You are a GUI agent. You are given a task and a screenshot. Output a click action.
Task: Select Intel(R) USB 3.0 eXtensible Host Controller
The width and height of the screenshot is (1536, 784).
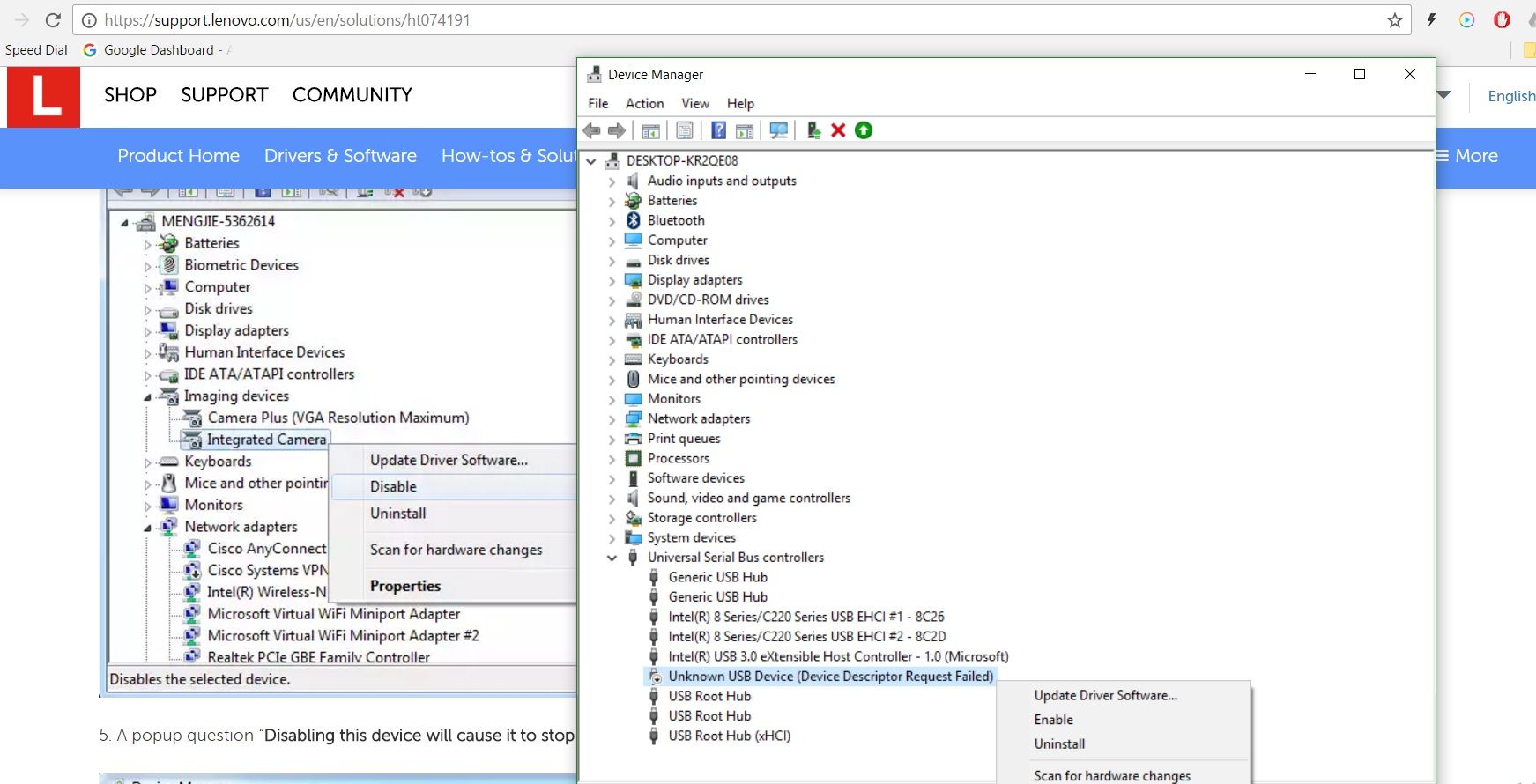pos(838,656)
